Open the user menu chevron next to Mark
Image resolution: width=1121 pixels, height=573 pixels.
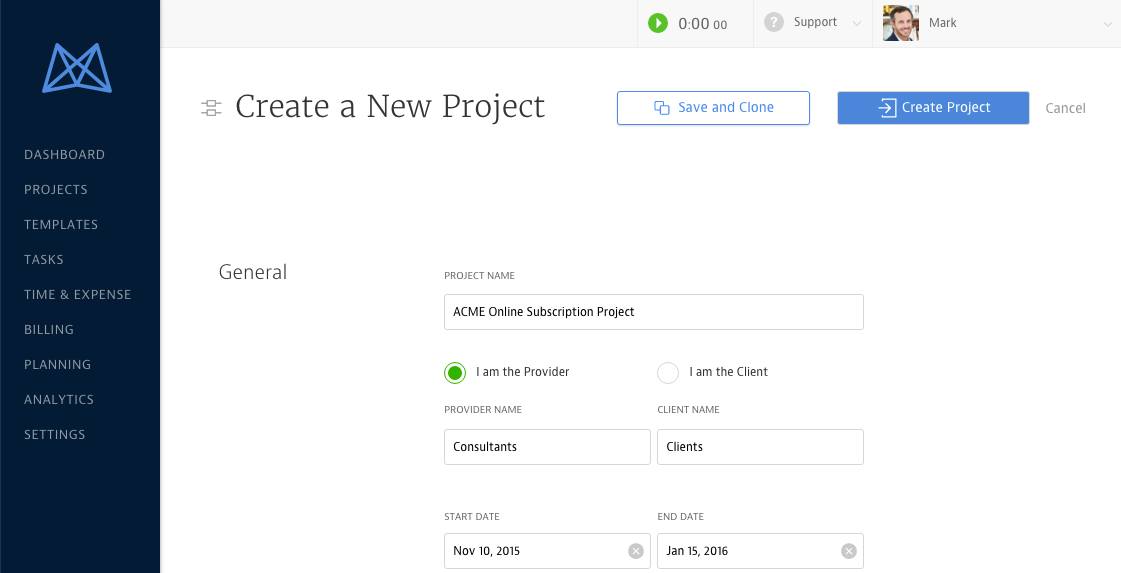pos(1107,24)
